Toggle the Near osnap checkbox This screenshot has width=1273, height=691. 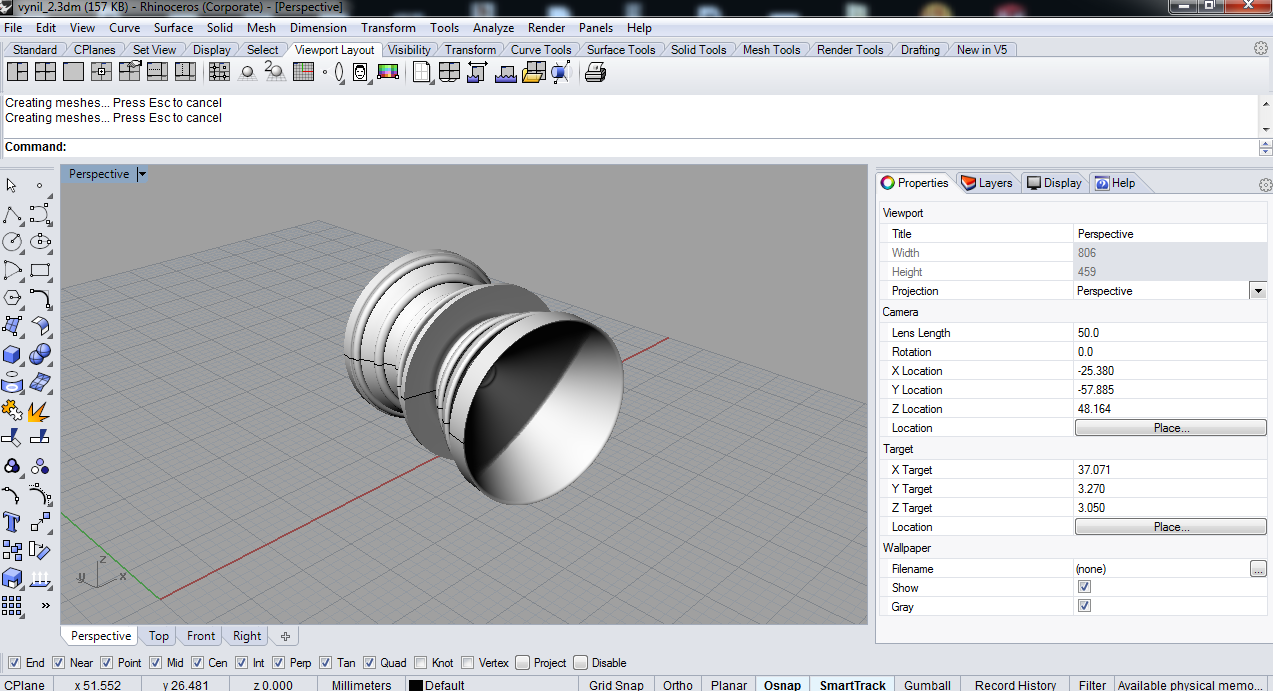59,662
